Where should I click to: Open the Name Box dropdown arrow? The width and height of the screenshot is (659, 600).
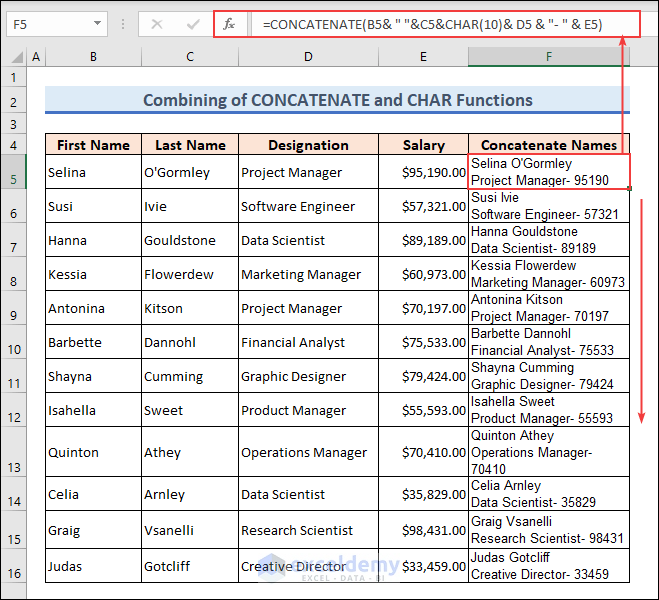pos(97,24)
